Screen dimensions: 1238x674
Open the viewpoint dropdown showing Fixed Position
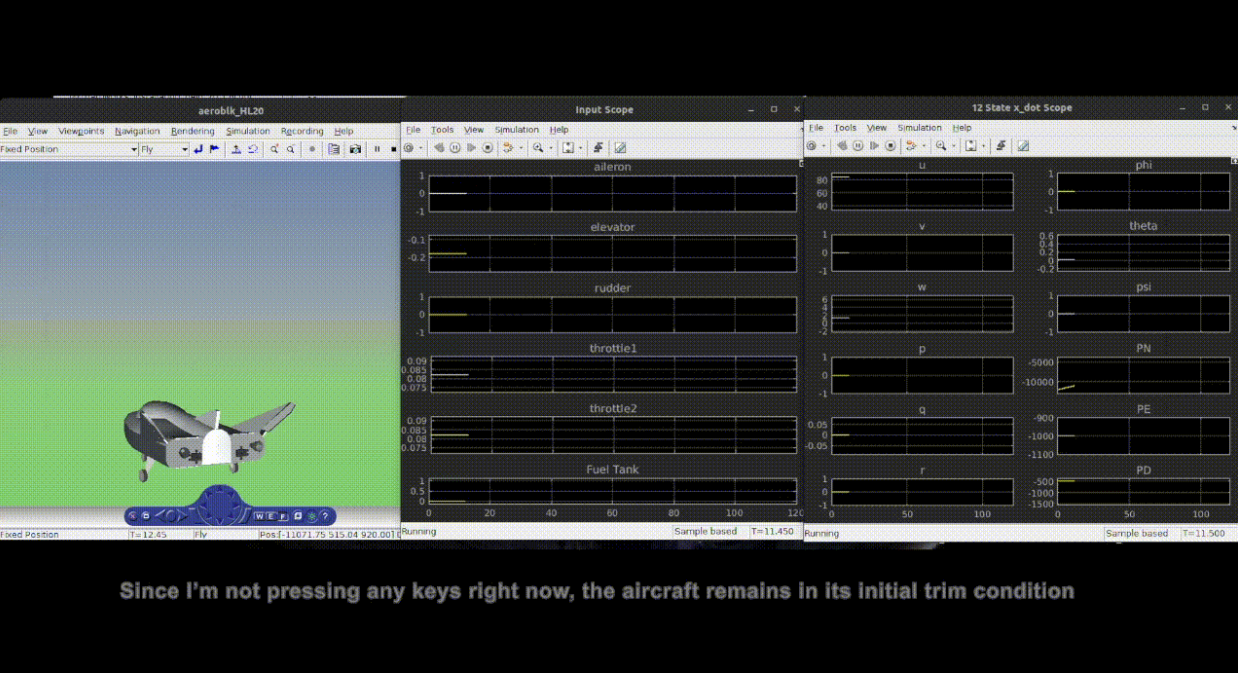(x=69, y=149)
